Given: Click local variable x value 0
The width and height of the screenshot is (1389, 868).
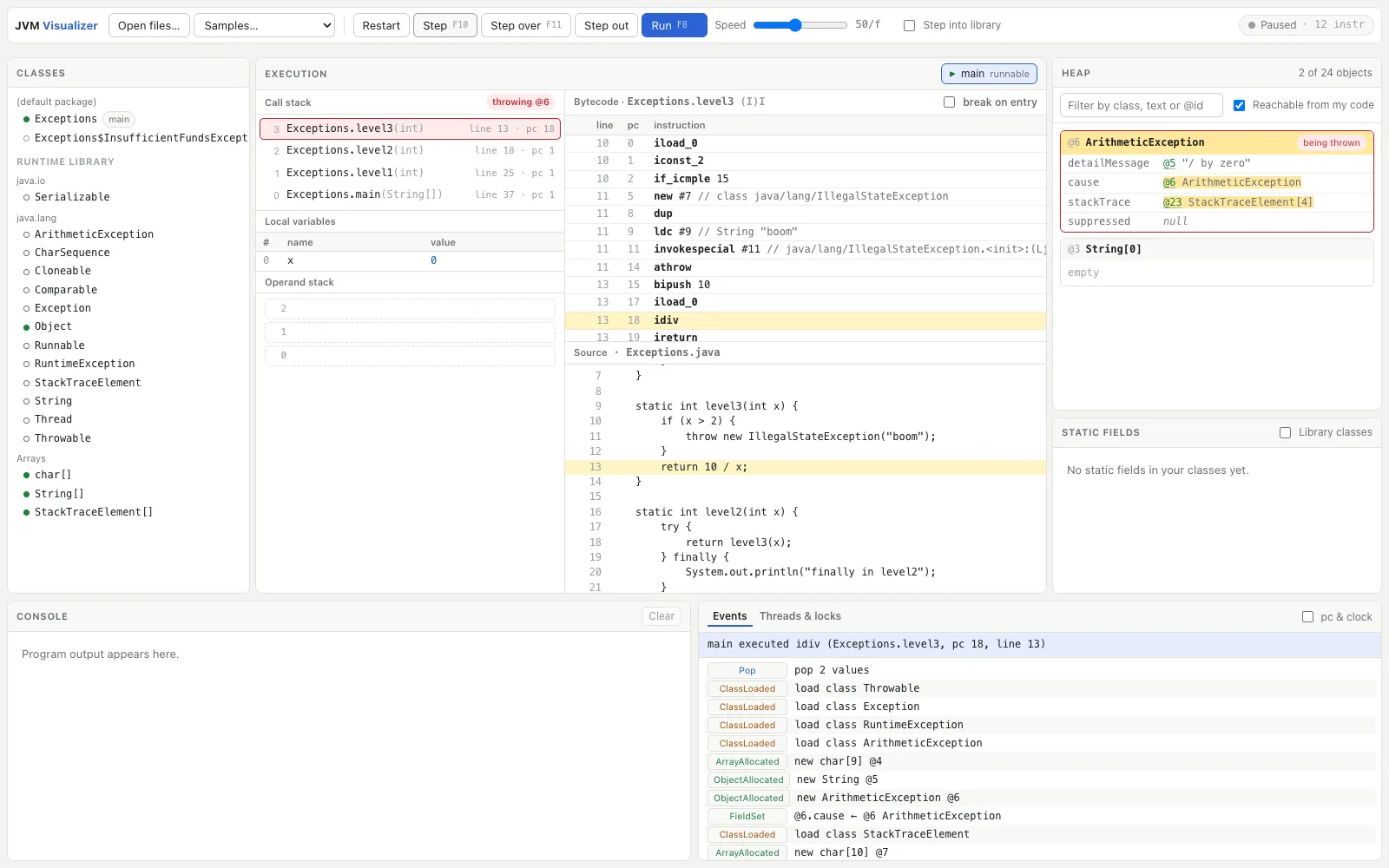Looking at the screenshot, I should point(433,260).
